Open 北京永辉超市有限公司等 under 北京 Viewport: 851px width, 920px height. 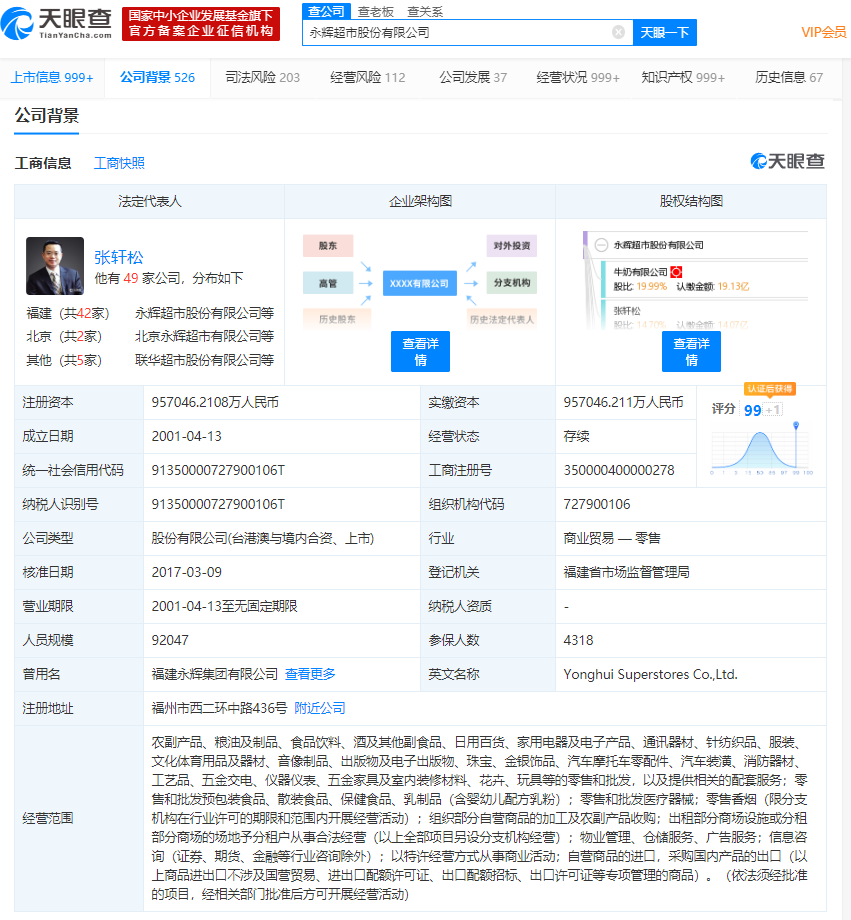(204, 336)
